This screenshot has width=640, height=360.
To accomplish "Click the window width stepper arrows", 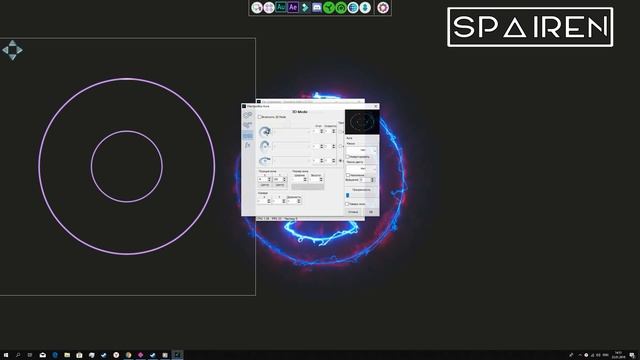I will click(x=305, y=180).
